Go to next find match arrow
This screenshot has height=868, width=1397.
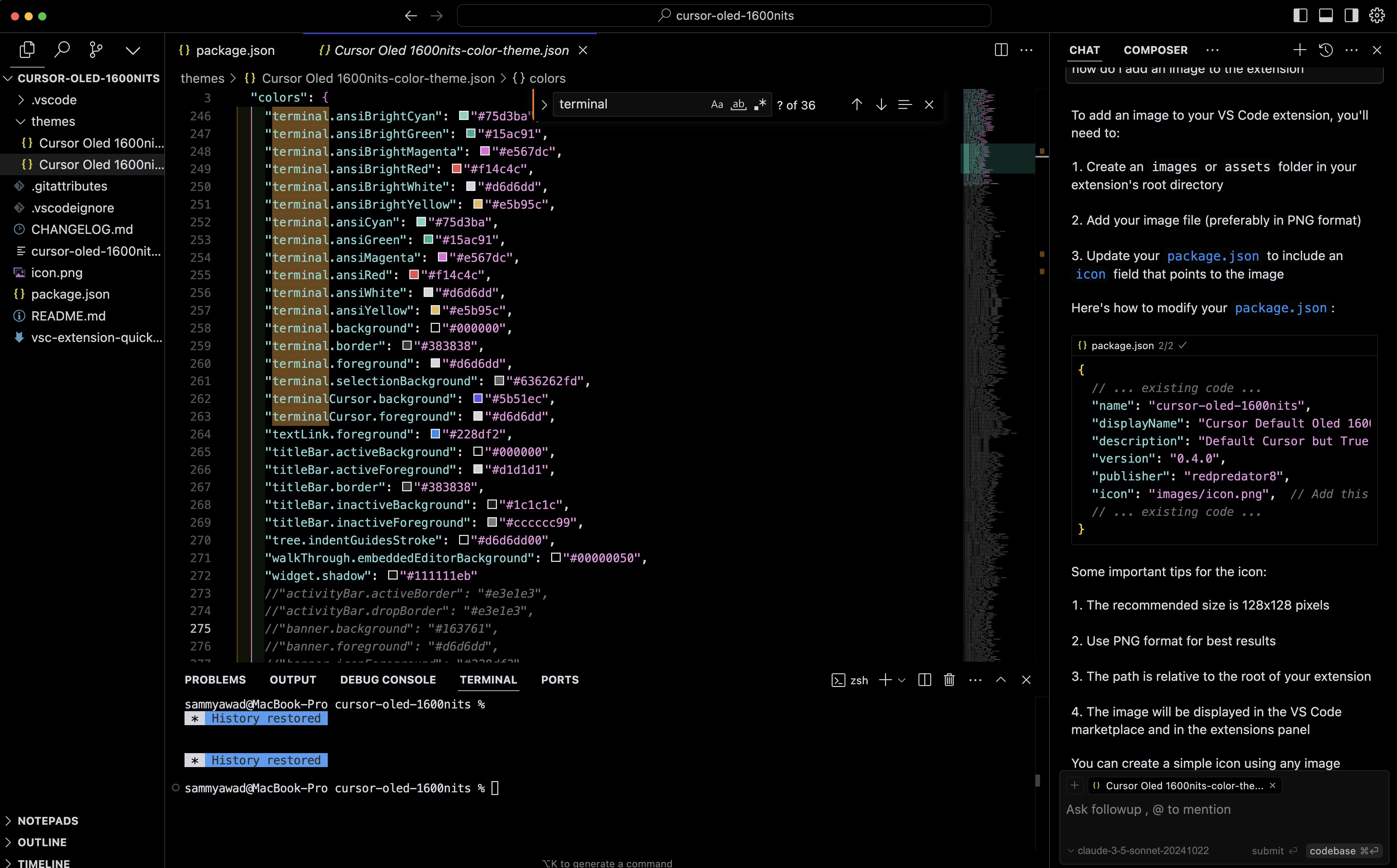[x=881, y=104]
